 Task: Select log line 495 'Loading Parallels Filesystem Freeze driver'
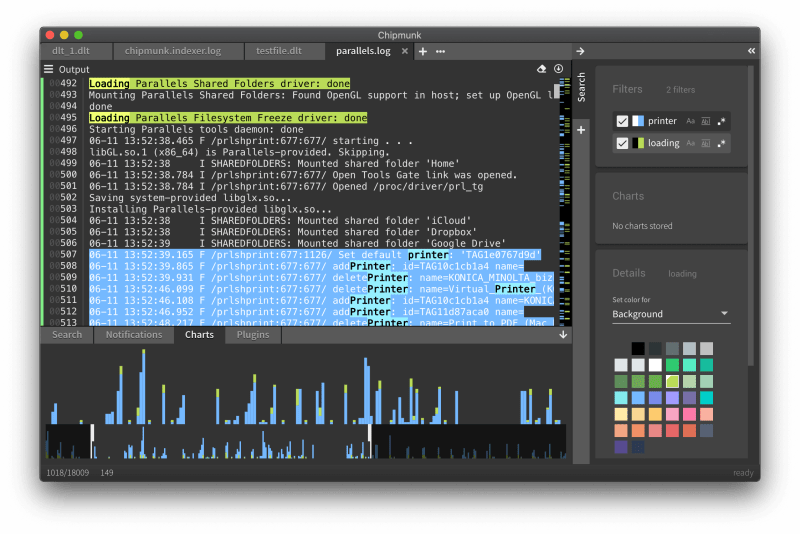pyautogui.click(x=228, y=118)
